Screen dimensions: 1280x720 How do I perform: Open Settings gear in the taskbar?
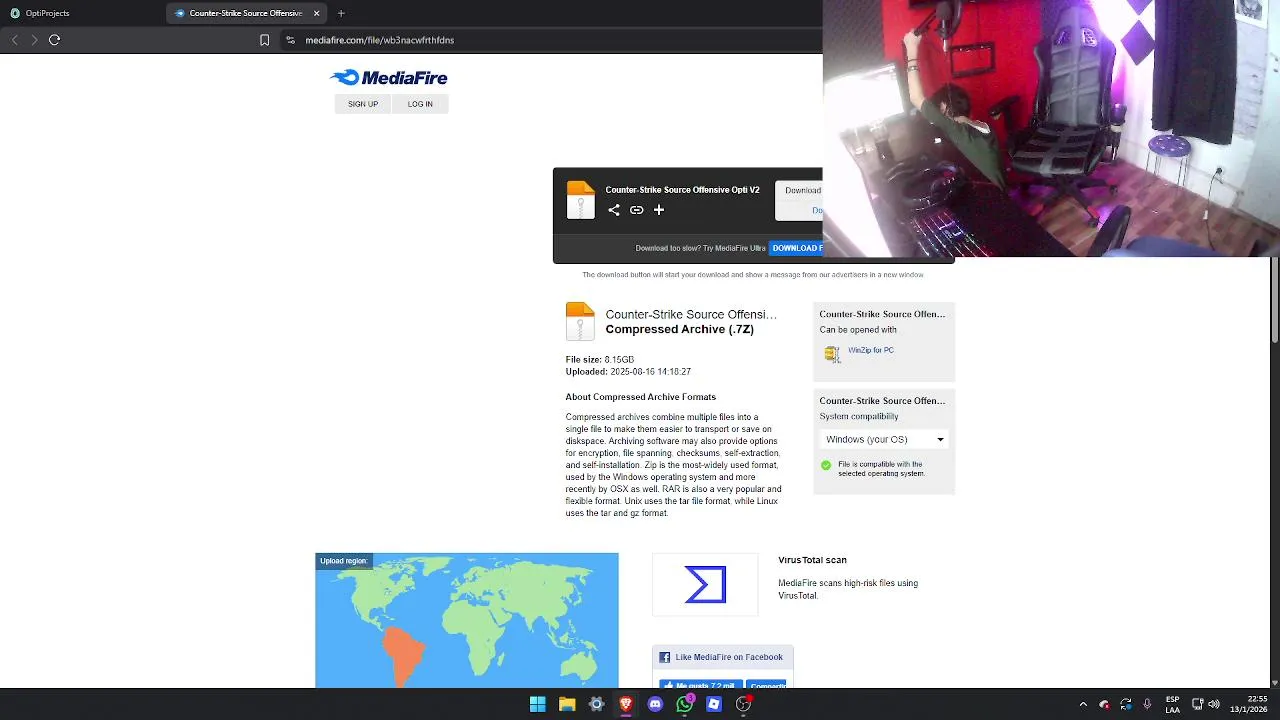(596, 704)
